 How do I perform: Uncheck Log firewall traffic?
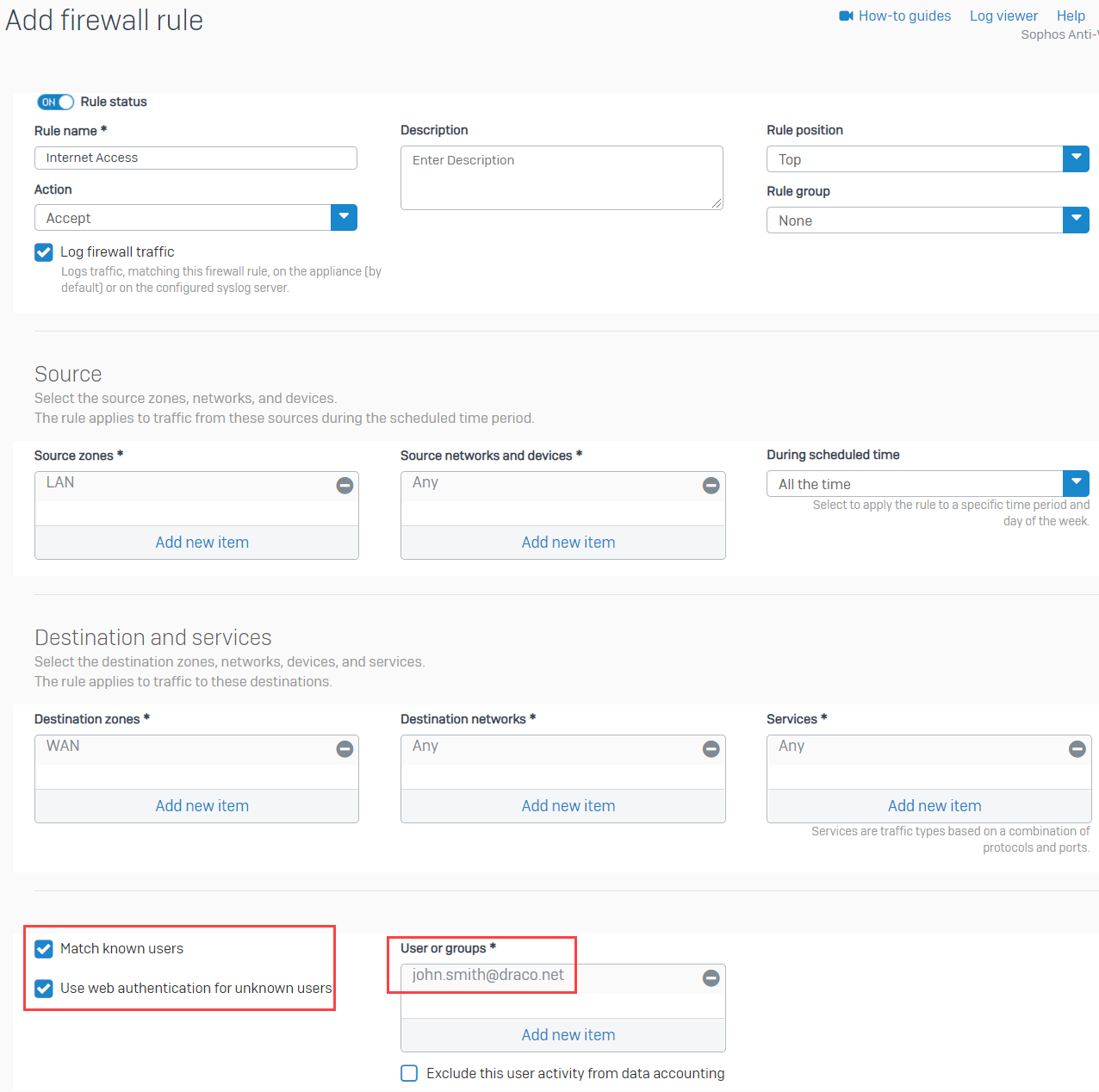43,251
